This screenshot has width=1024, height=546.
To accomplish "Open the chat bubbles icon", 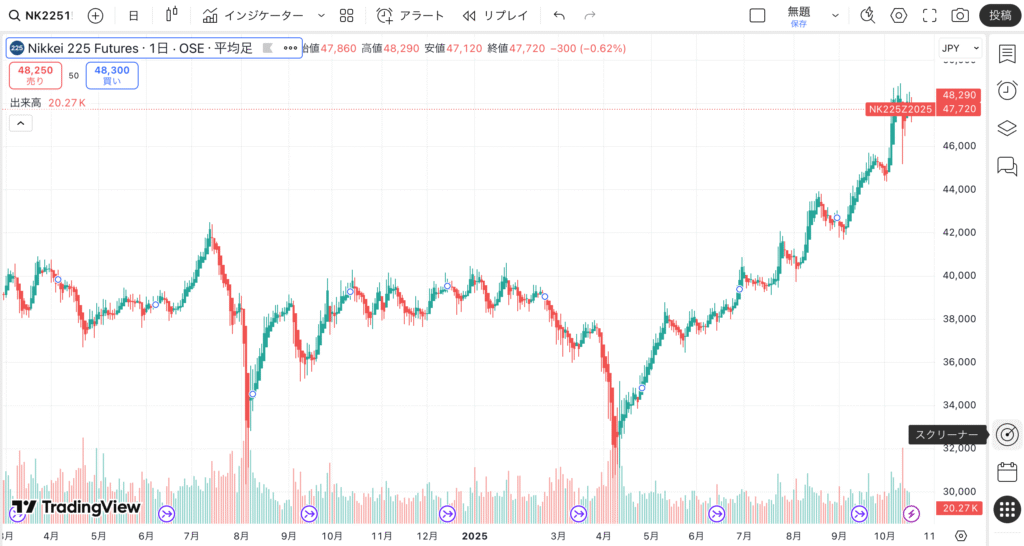I will click(1007, 166).
